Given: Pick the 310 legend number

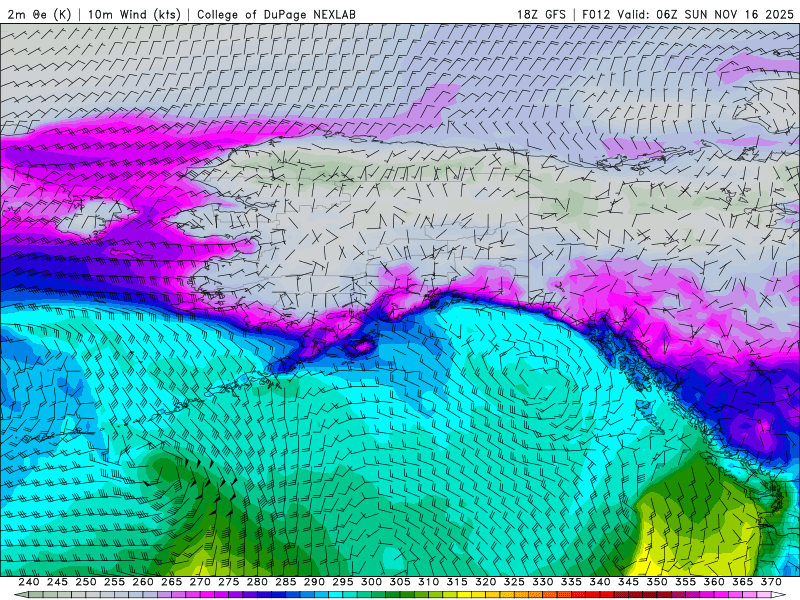Looking at the screenshot, I should click(x=429, y=582).
